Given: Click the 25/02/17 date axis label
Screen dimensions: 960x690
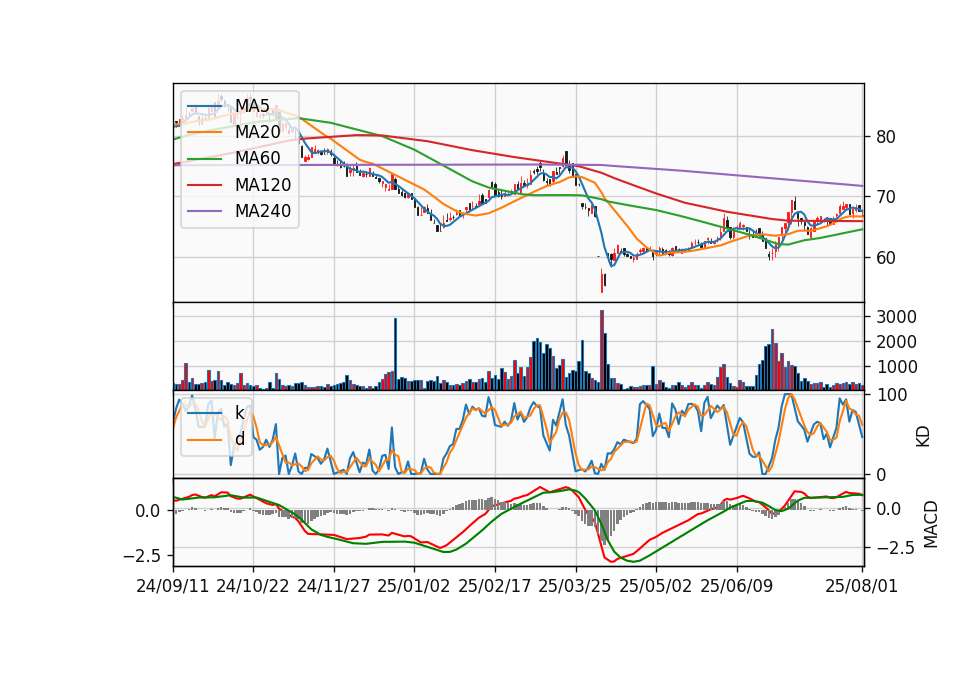Looking at the screenshot, I should pyautogui.click(x=495, y=586).
